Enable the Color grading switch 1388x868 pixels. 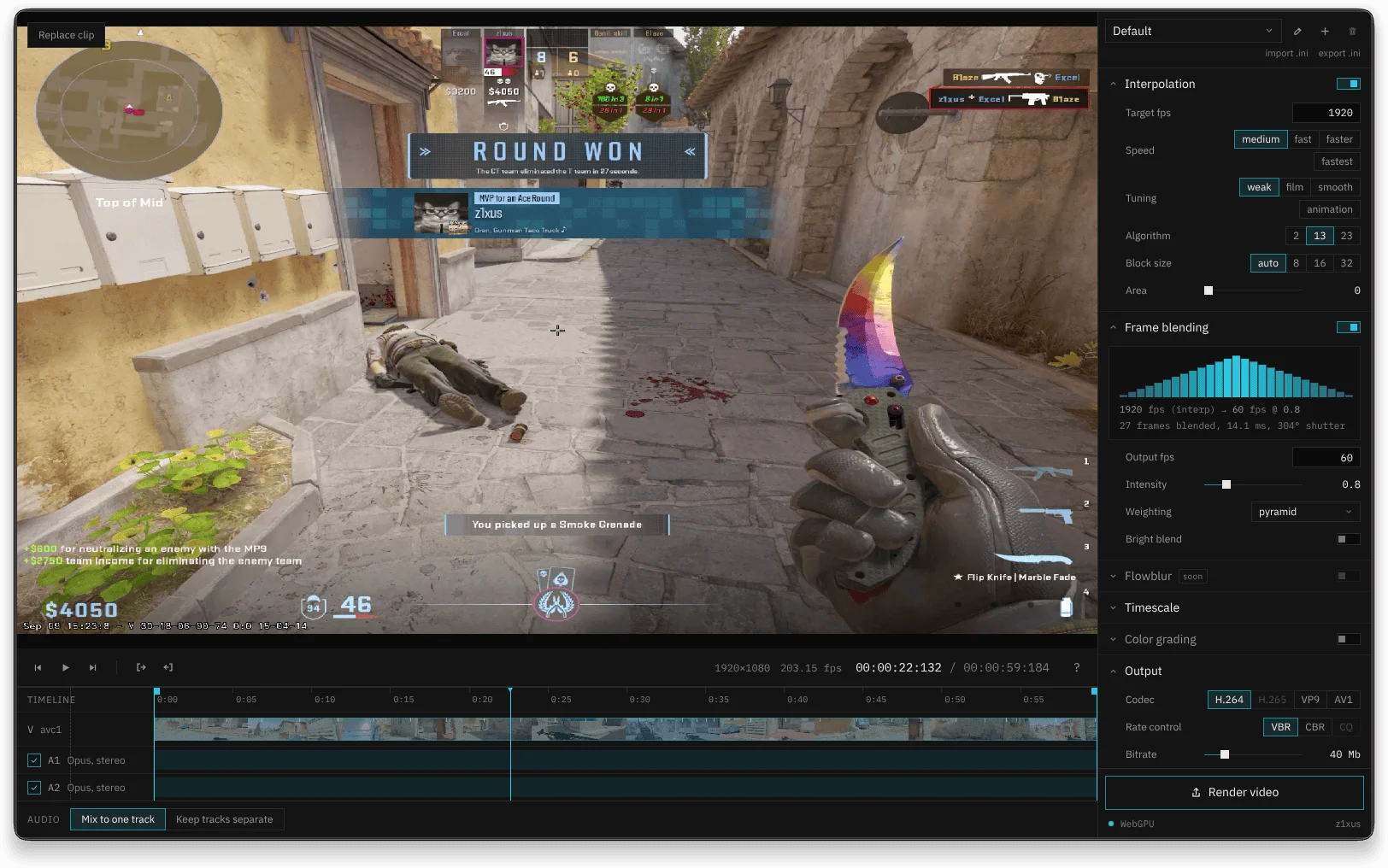point(1348,639)
